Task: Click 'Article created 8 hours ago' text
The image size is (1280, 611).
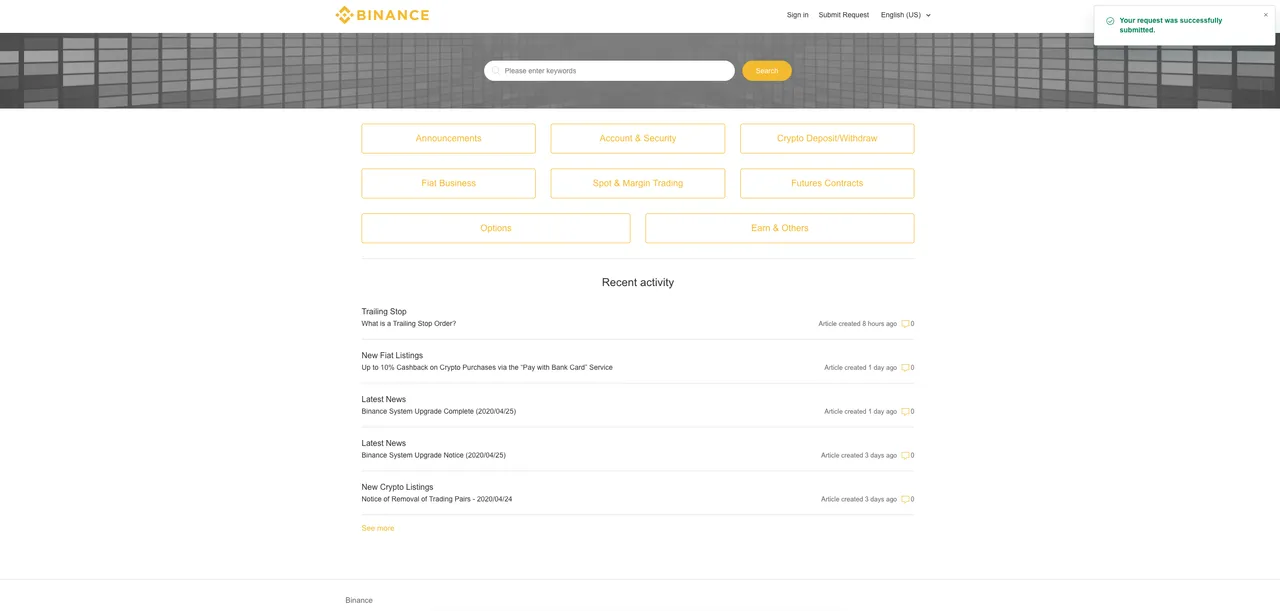Action: tap(858, 324)
